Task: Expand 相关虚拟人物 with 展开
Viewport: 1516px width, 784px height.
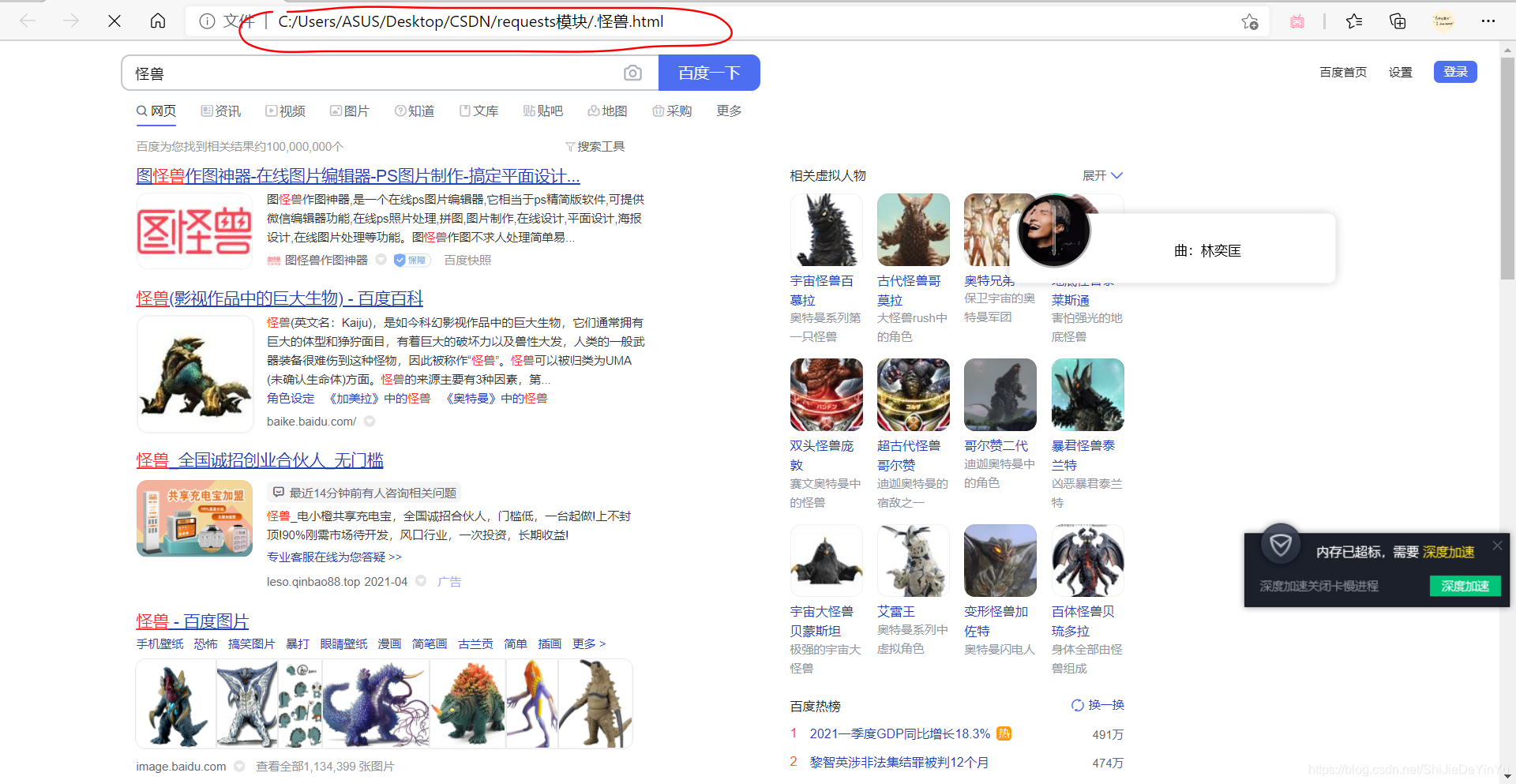Action: tap(1102, 175)
